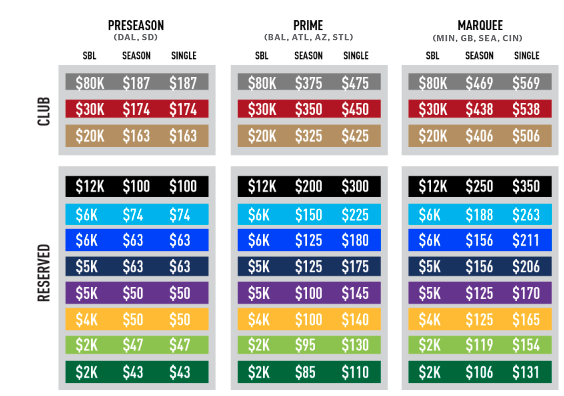Click the PRESEASON heading
Viewport: 564px width, 396px height.
[136, 26]
